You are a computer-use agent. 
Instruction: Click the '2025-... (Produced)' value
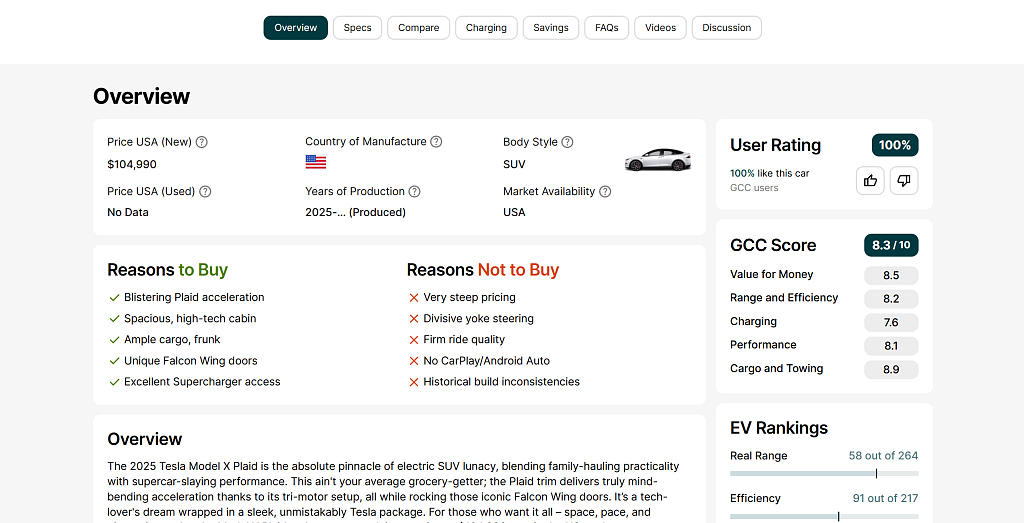pos(355,212)
